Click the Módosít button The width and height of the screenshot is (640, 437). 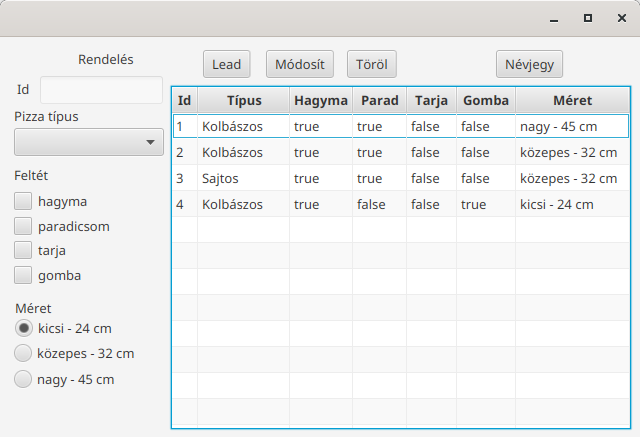point(300,64)
